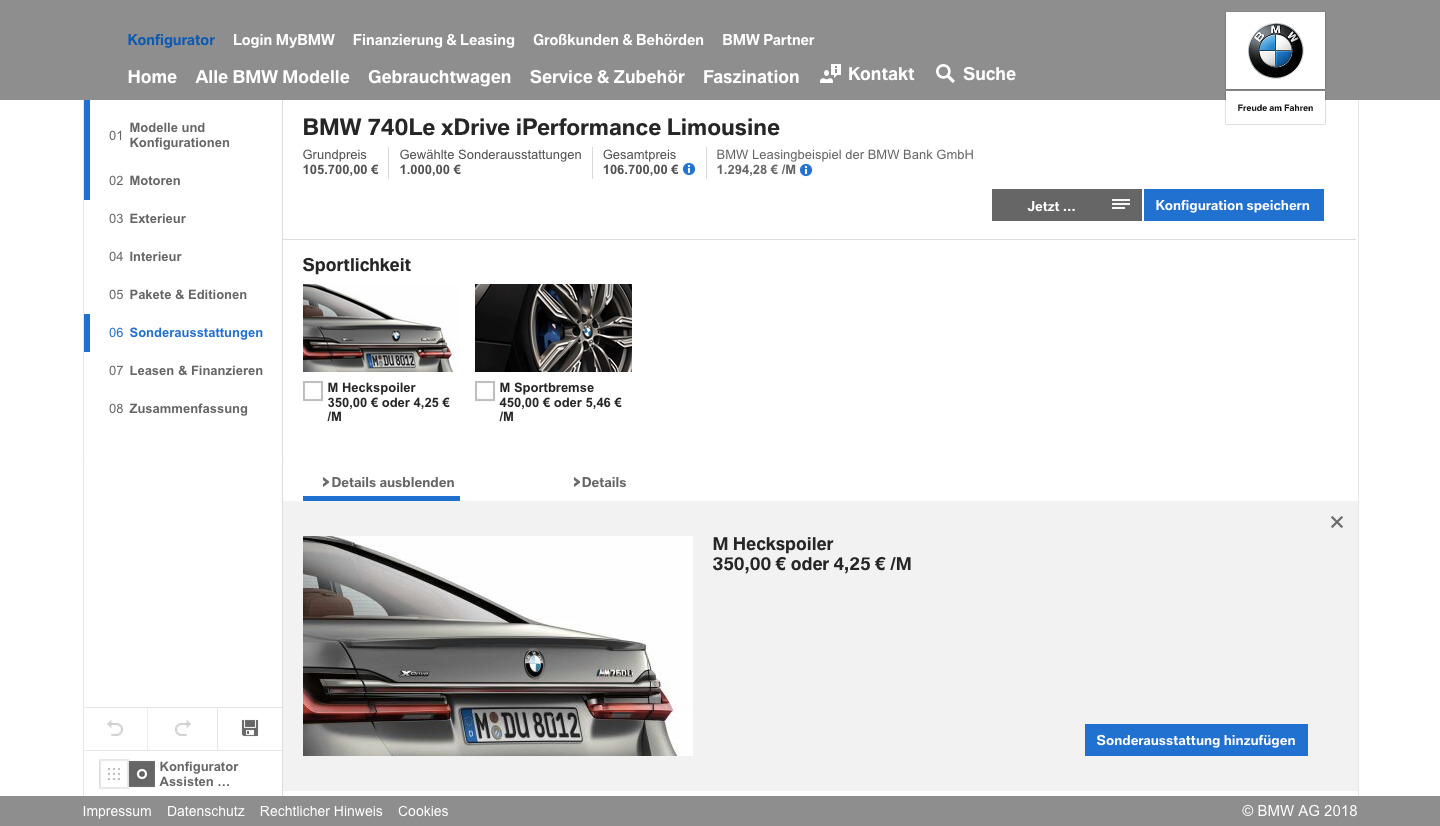
Task: Click Konfiguration speichern button
Action: point(1233,205)
